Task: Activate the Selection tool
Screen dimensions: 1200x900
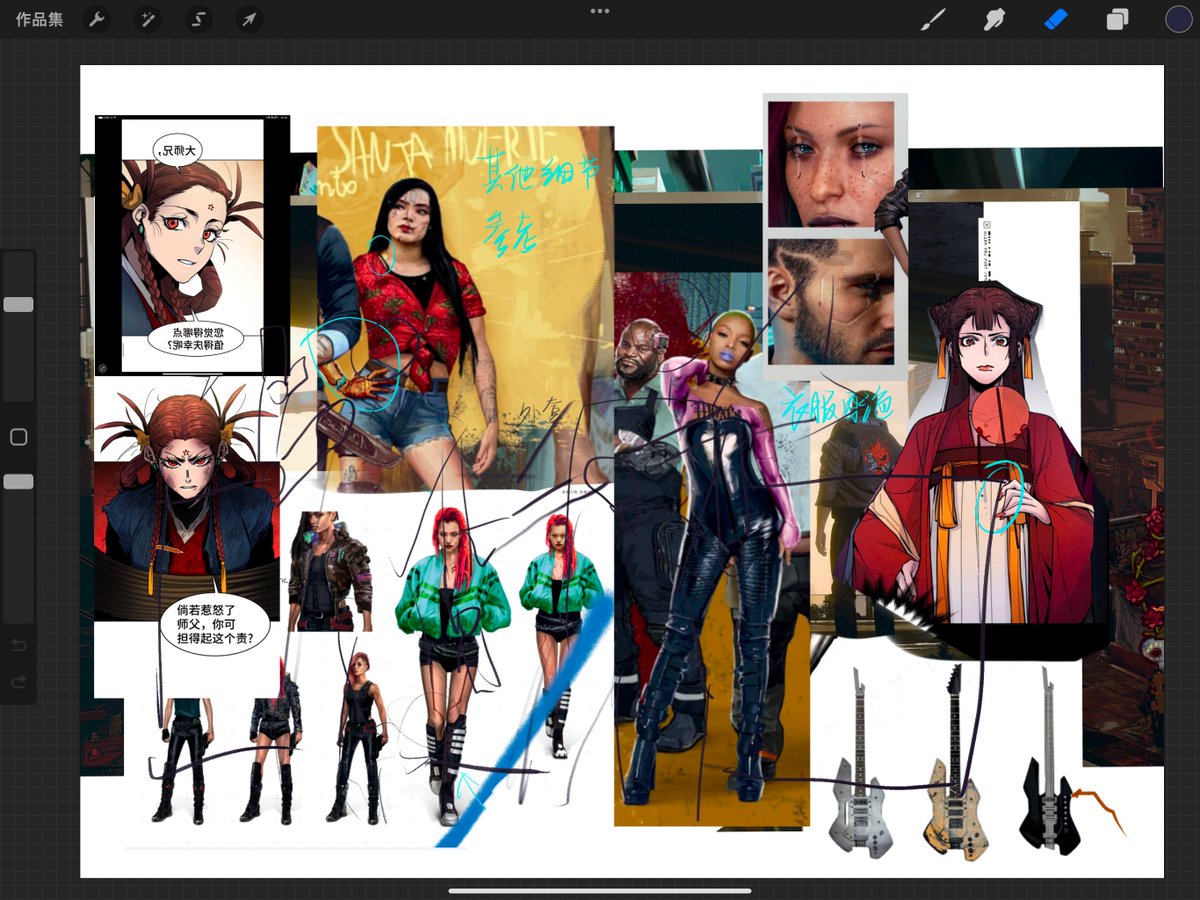Action: [199, 19]
